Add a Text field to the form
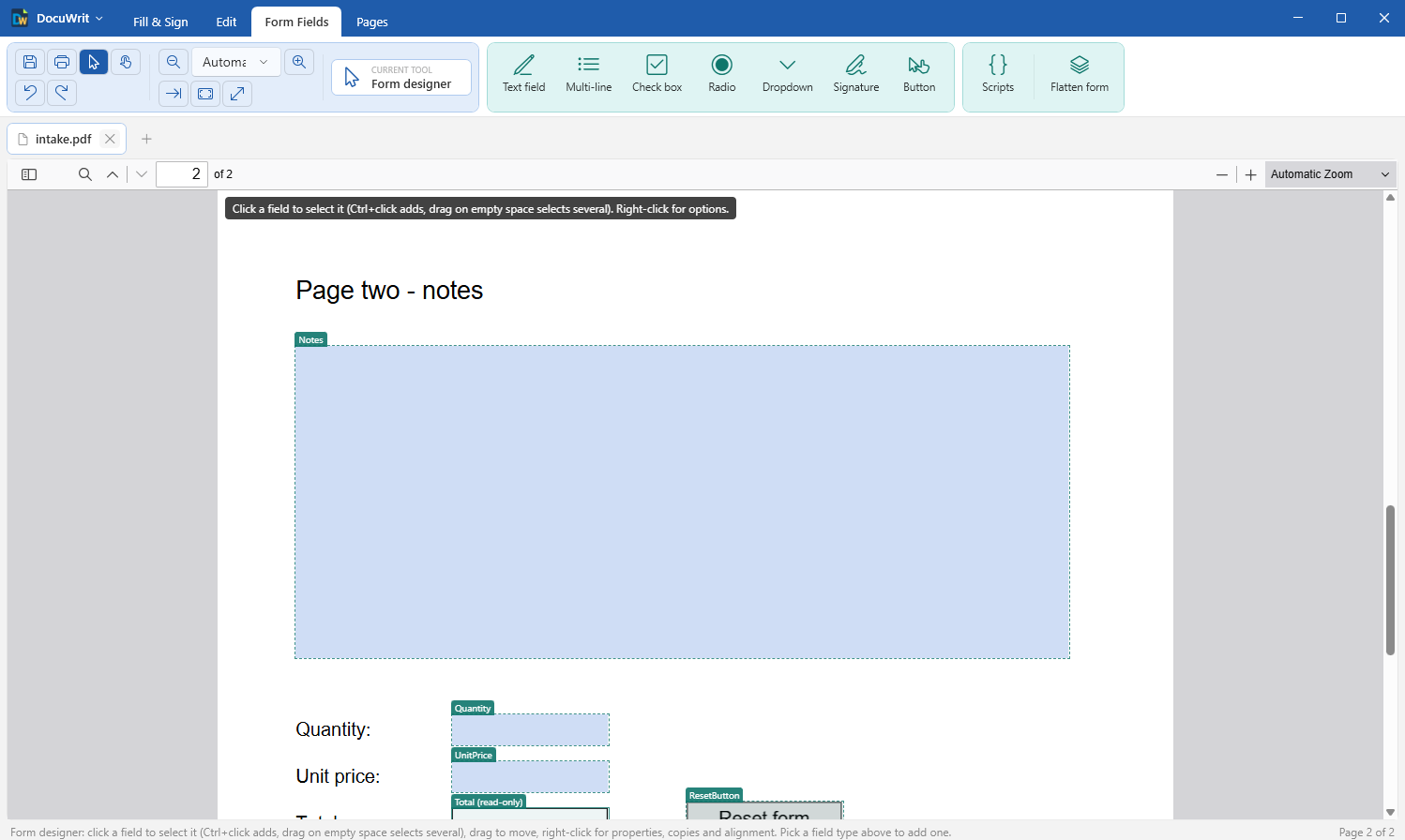1405x840 pixels. [x=523, y=74]
